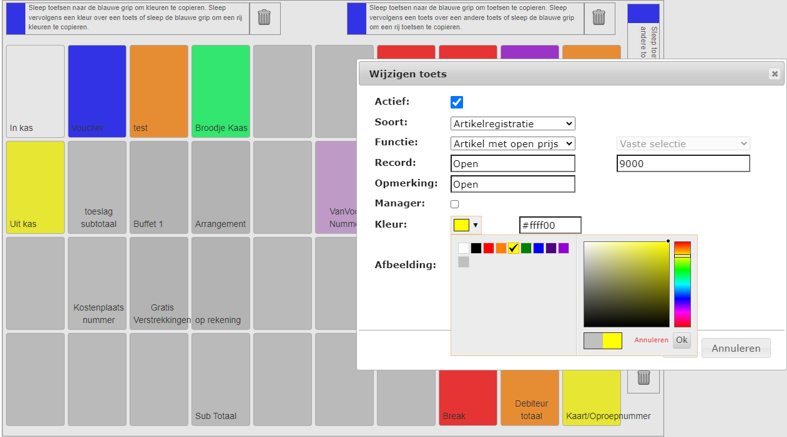Click the blue grip for copying keys
Screen dimensions: 787x437
coord(356,19)
